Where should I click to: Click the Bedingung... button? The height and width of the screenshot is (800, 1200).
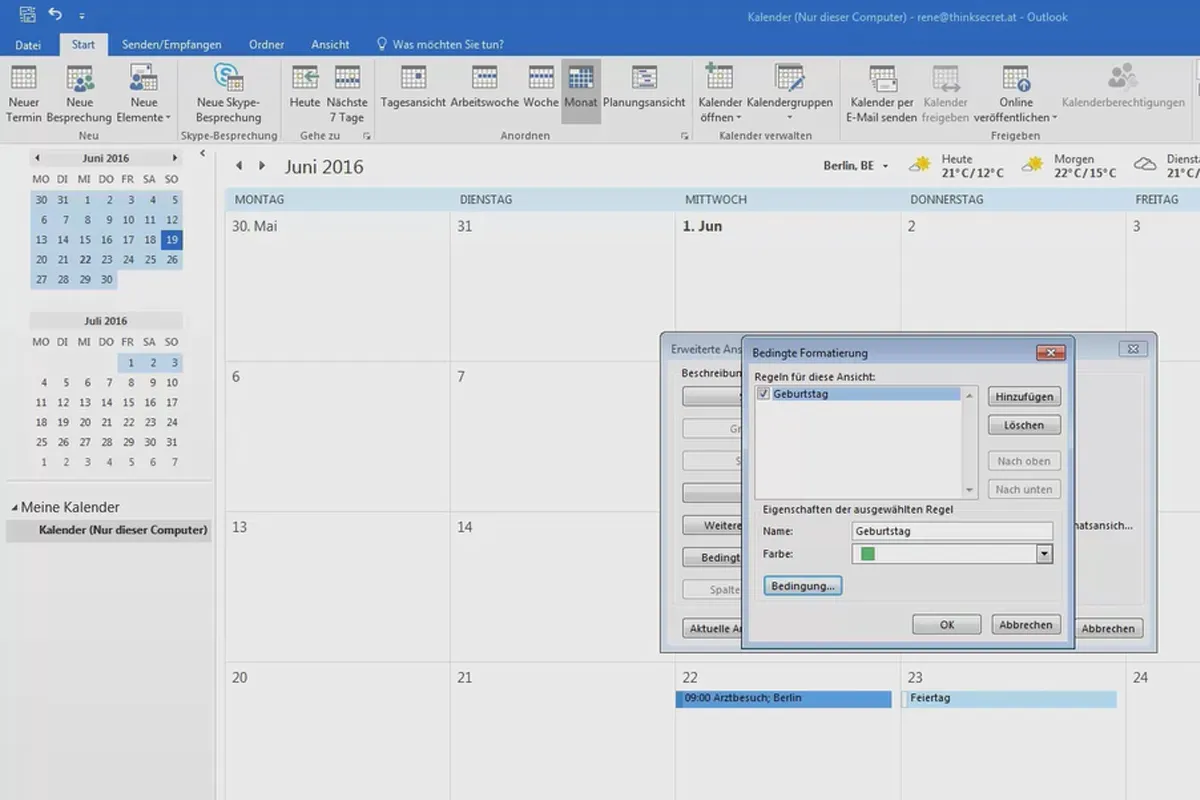click(802, 586)
